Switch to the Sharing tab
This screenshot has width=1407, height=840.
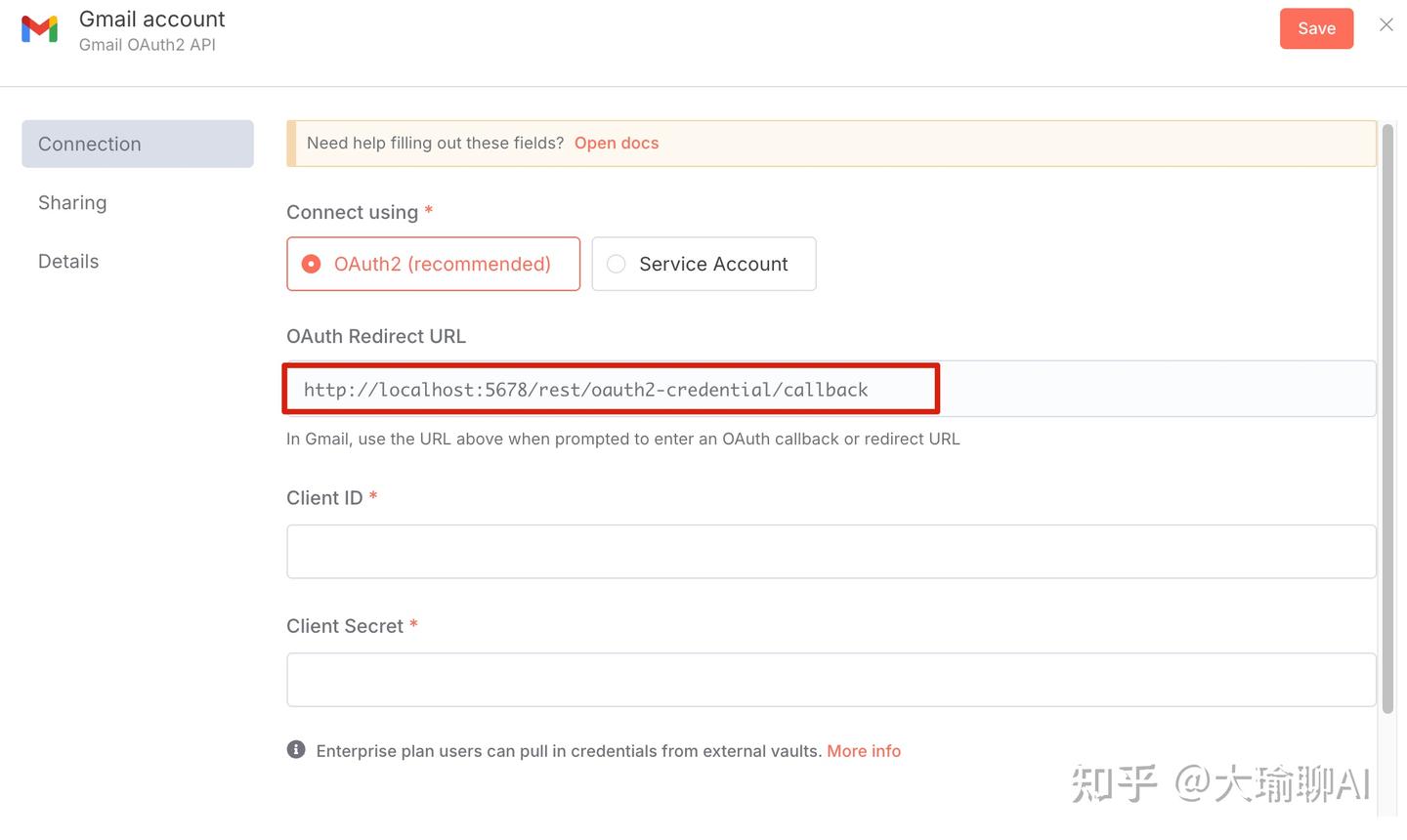[72, 202]
